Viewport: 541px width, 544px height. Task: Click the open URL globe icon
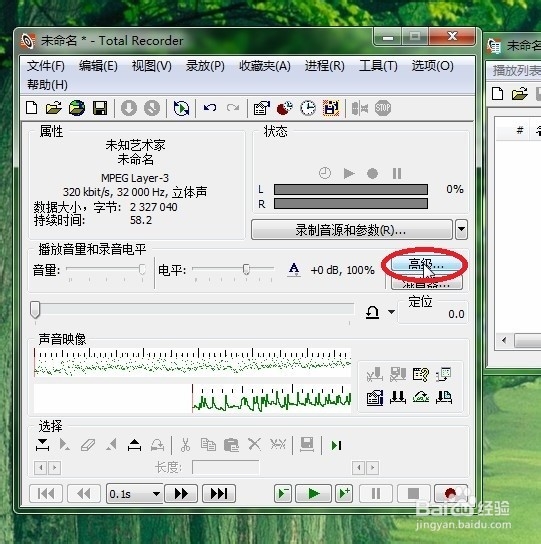77,108
